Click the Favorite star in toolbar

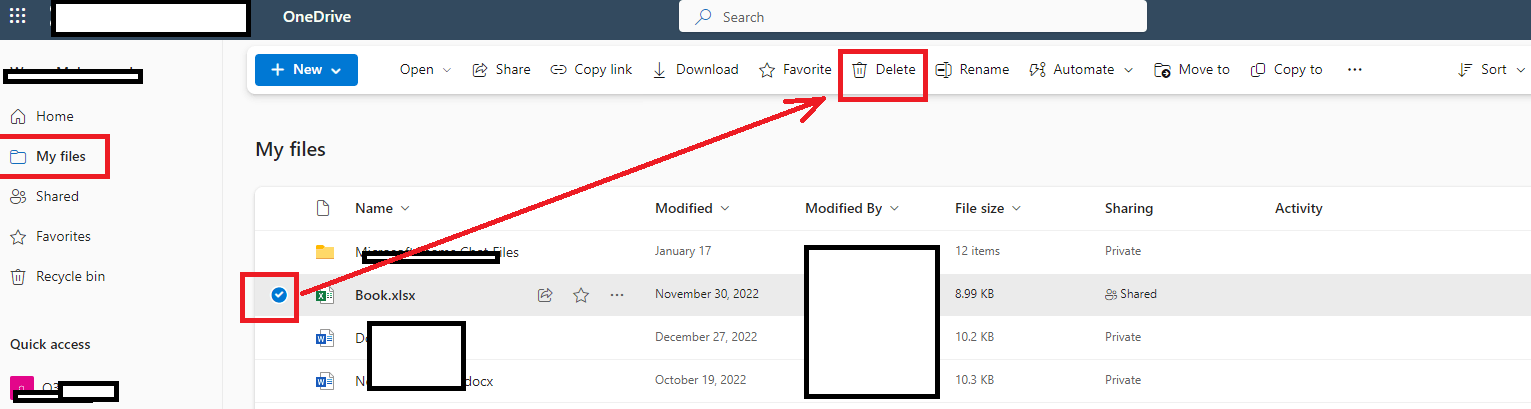pyautogui.click(x=767, y=69)
